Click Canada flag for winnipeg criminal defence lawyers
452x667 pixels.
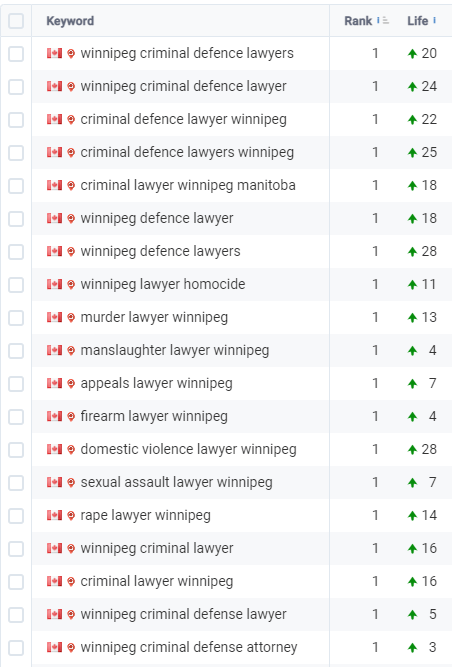54,53
